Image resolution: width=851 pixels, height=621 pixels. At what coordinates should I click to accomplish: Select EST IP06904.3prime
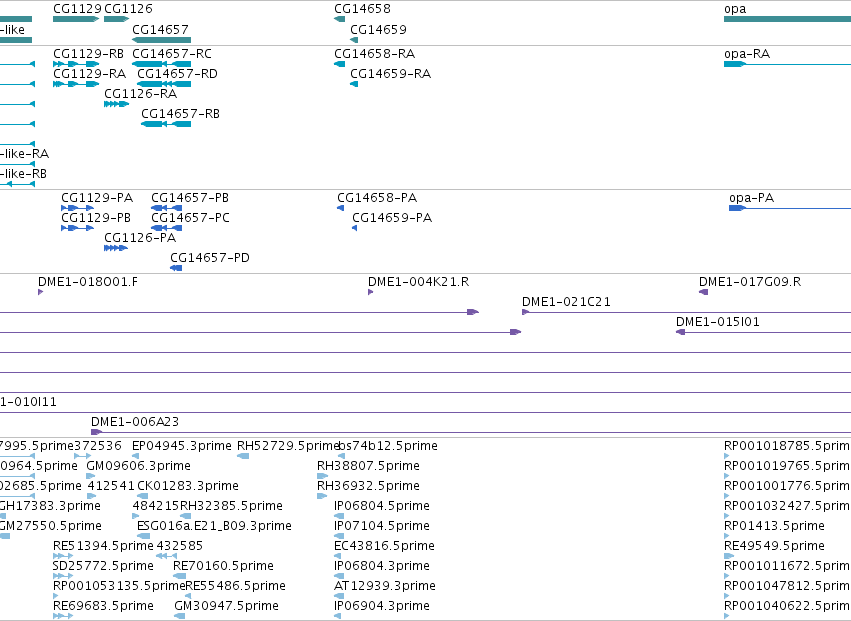click(382, 606)
